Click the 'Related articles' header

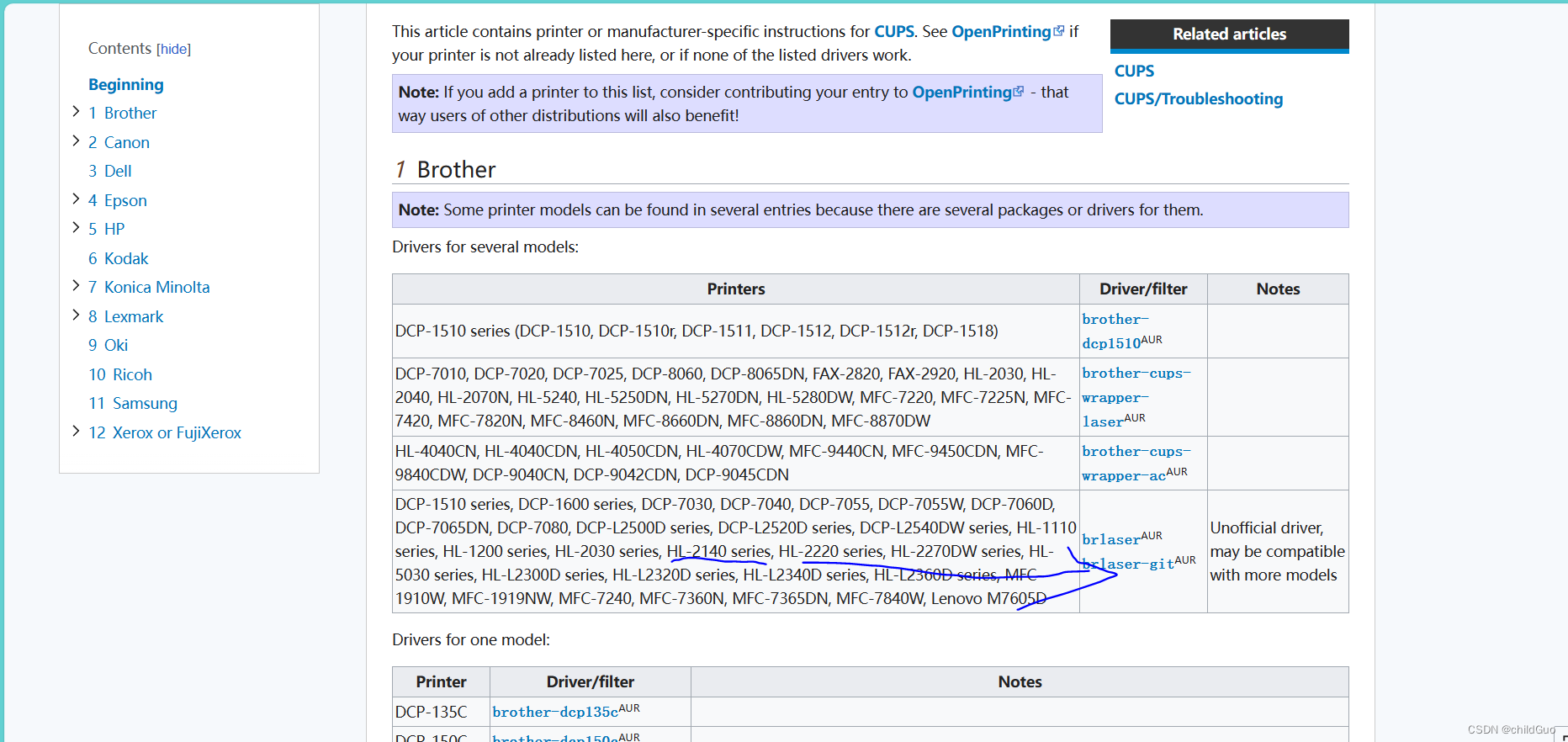1229,34
